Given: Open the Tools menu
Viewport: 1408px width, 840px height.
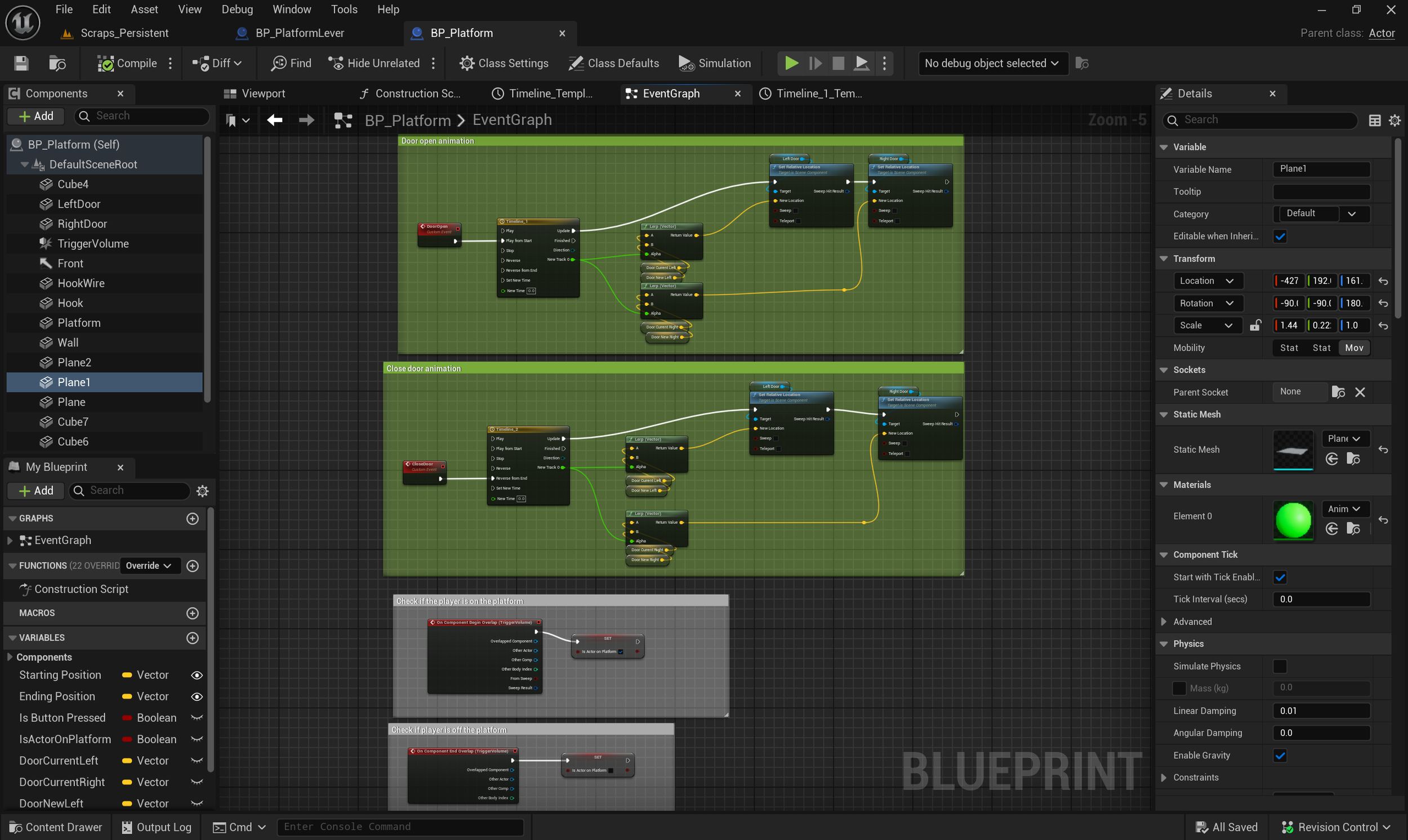Looking at the screenshot, I should 344,10.
